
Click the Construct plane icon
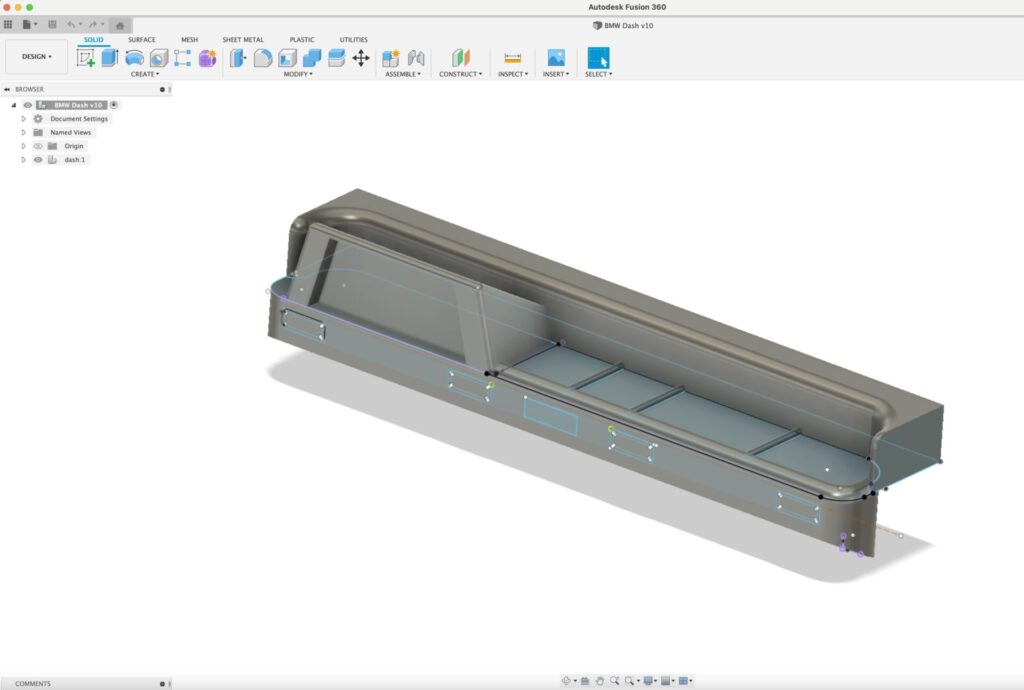(460, 57)
